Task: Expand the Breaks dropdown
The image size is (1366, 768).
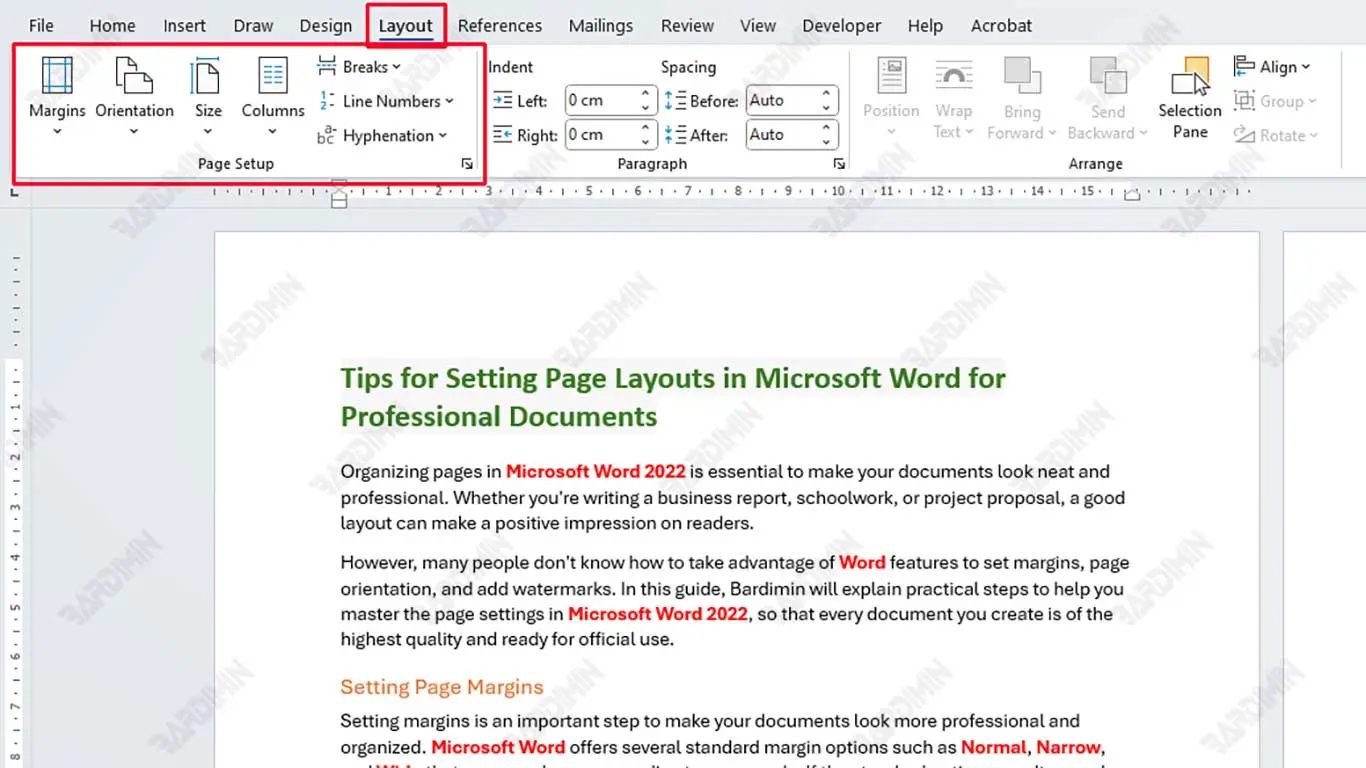Action: coord(360,67)
